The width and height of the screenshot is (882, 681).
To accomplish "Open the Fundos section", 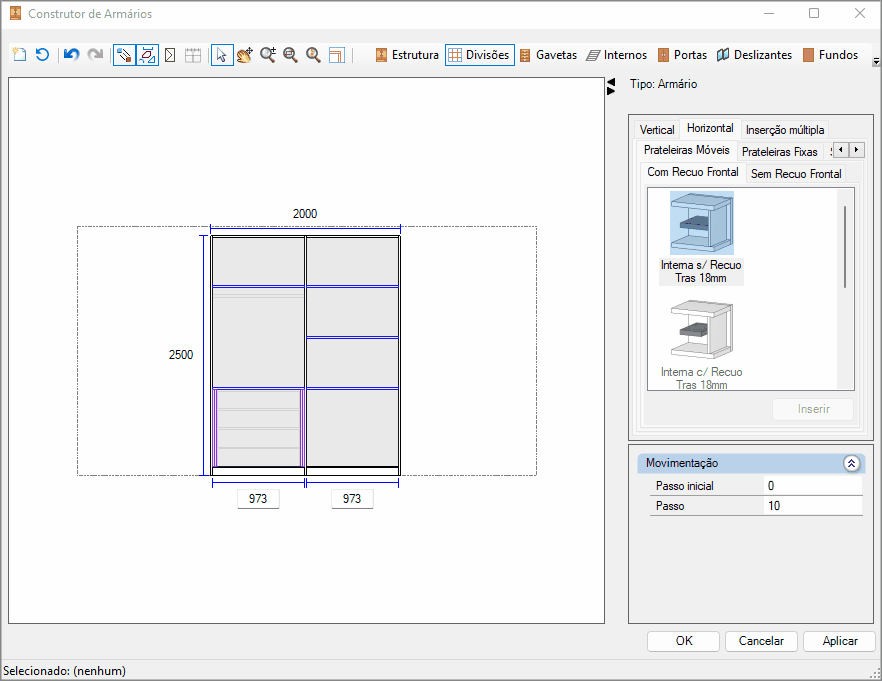I will coord(830,55).
